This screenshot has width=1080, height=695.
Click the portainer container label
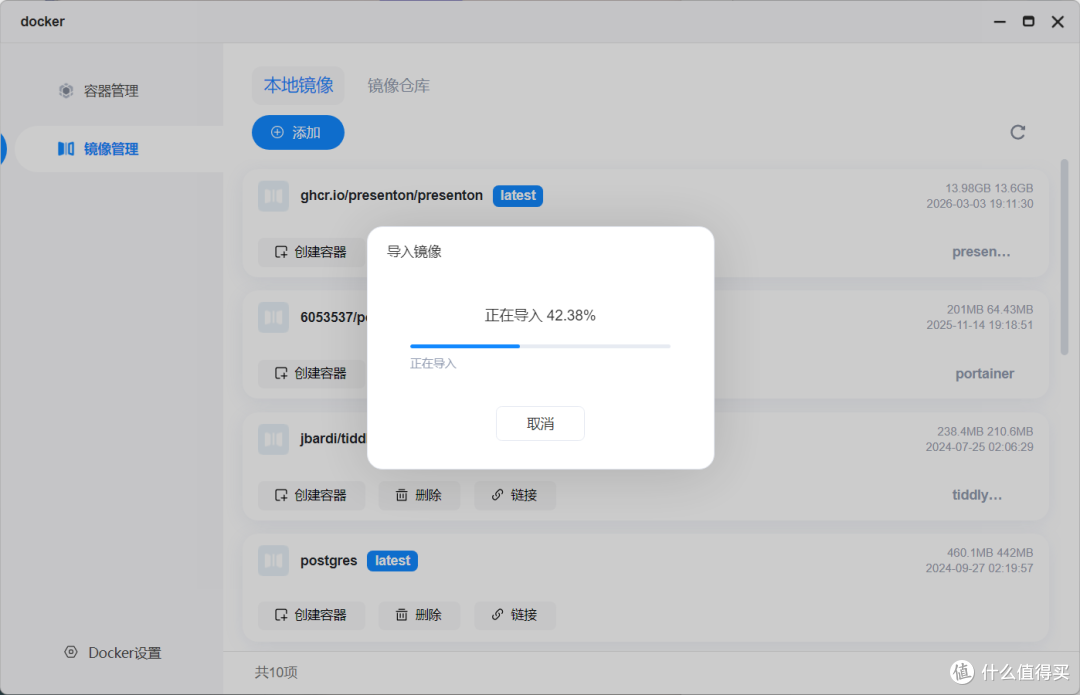click(984, 373)
